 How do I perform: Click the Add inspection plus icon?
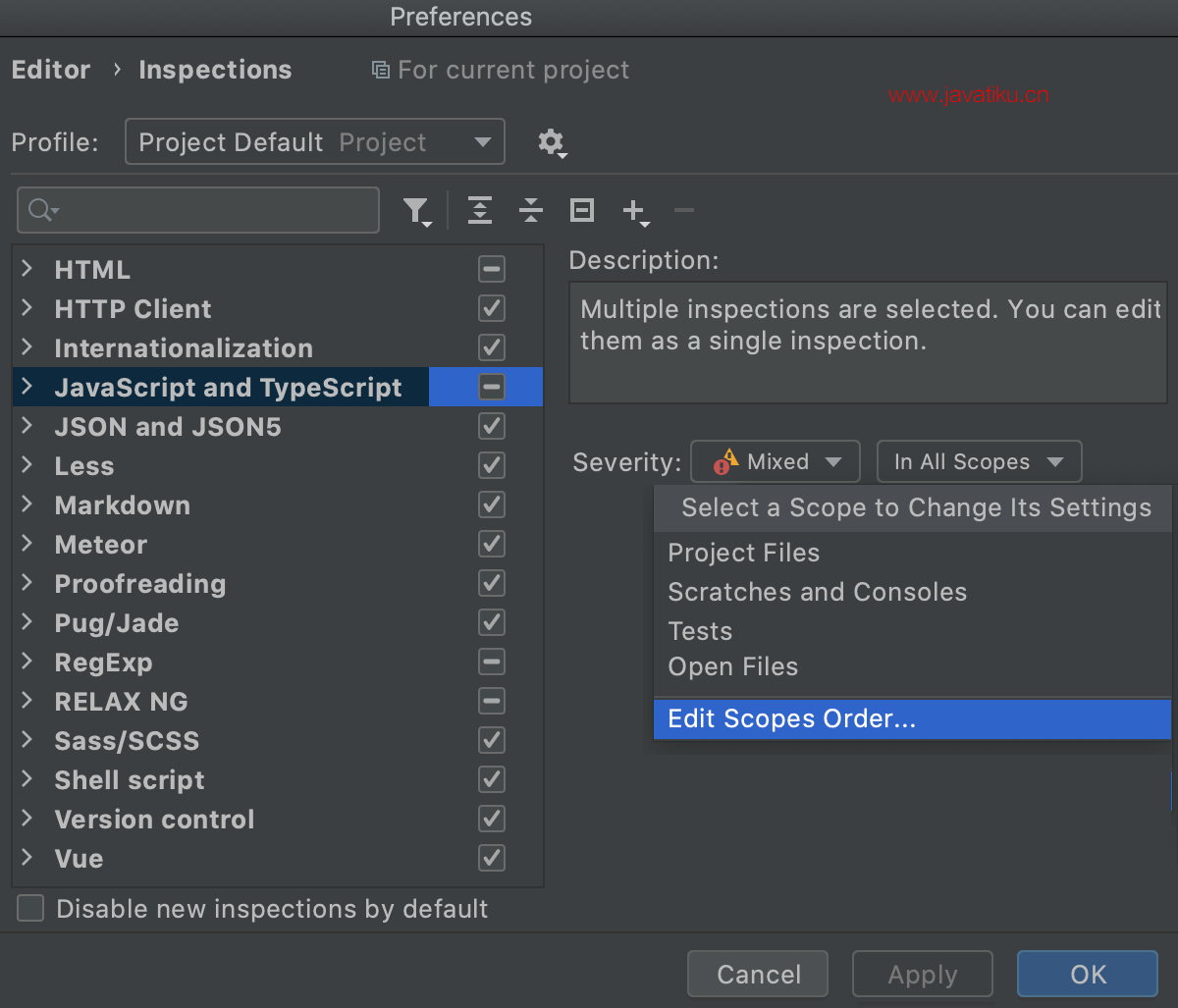click(x=634, y=210)
